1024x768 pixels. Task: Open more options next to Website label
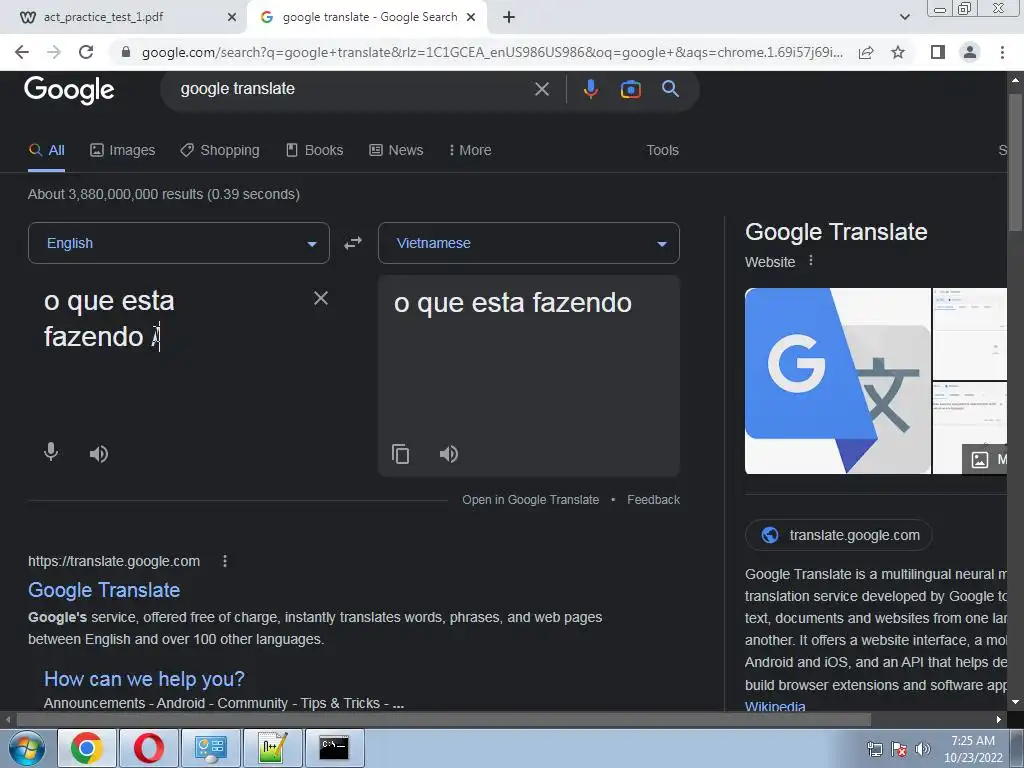pyautogui.click(x=810, y=261)
